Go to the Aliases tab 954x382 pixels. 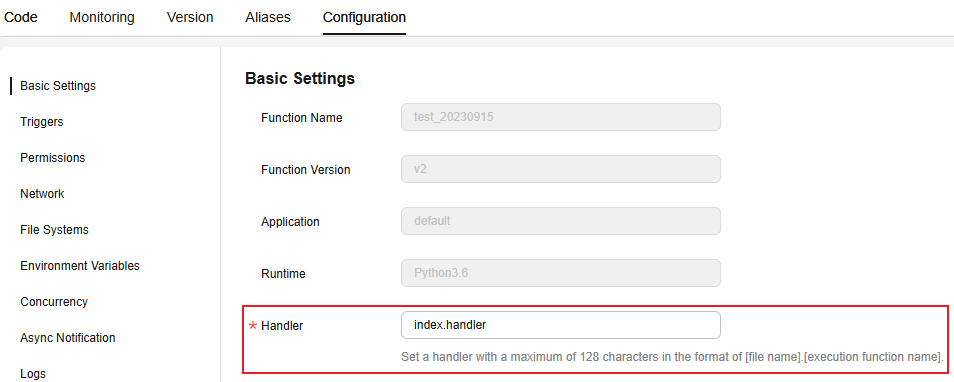click(x=268, y=17)
